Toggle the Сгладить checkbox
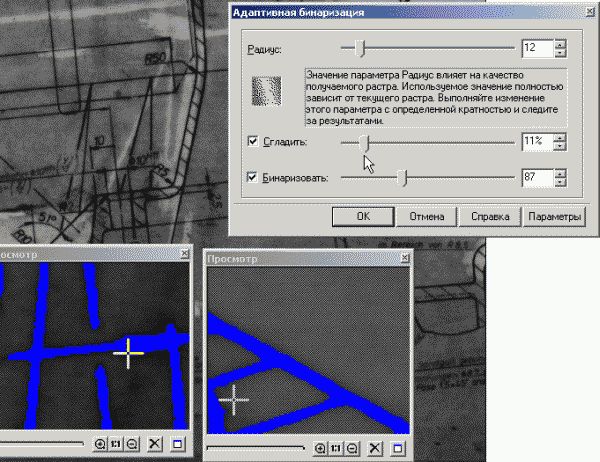This screenshot has width=600, height=462. point(253,141)
